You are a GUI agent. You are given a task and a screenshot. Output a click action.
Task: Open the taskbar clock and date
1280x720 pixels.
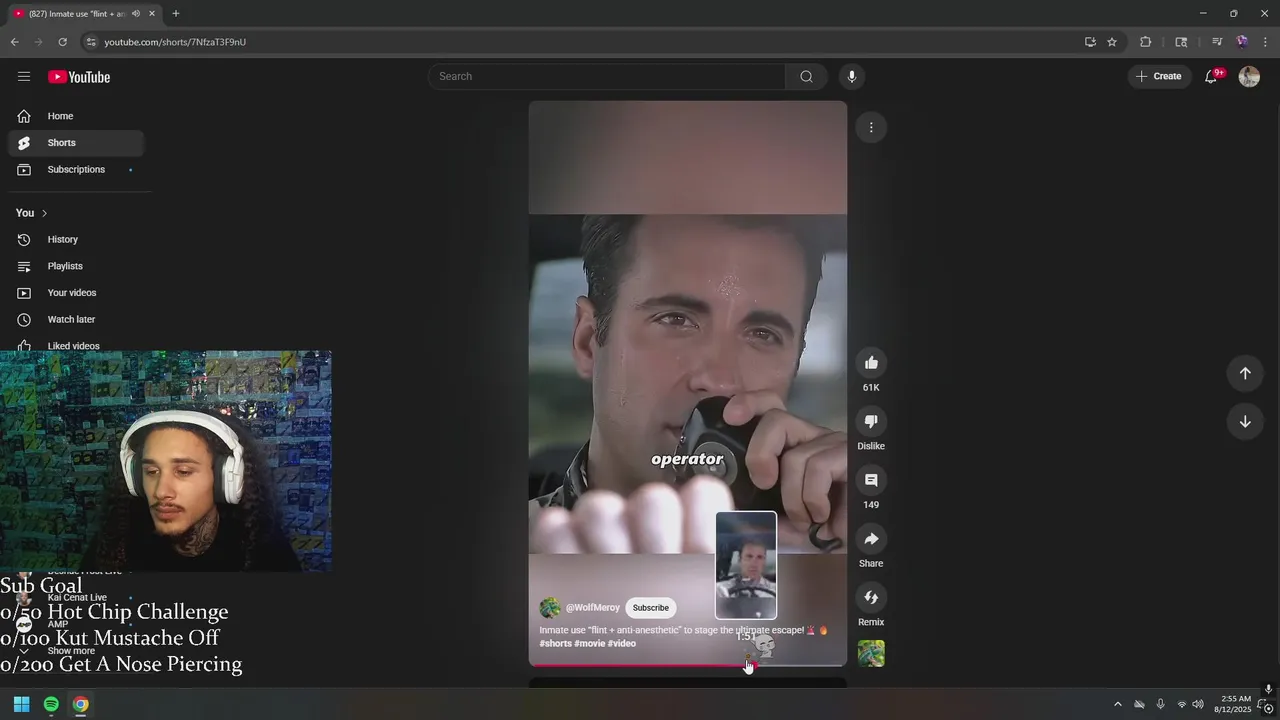tap(1232, 704)
